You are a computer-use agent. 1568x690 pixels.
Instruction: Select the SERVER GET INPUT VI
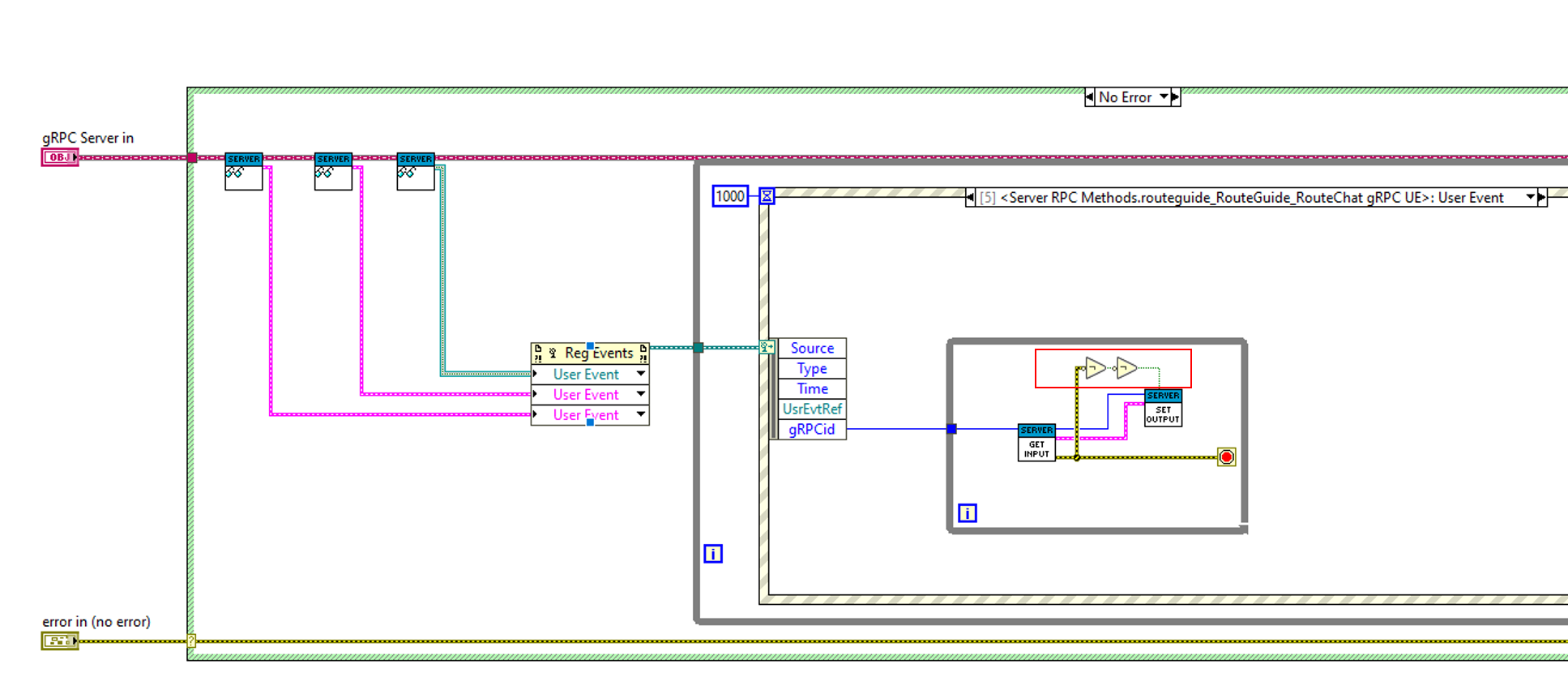click(x=1036, y=443)
